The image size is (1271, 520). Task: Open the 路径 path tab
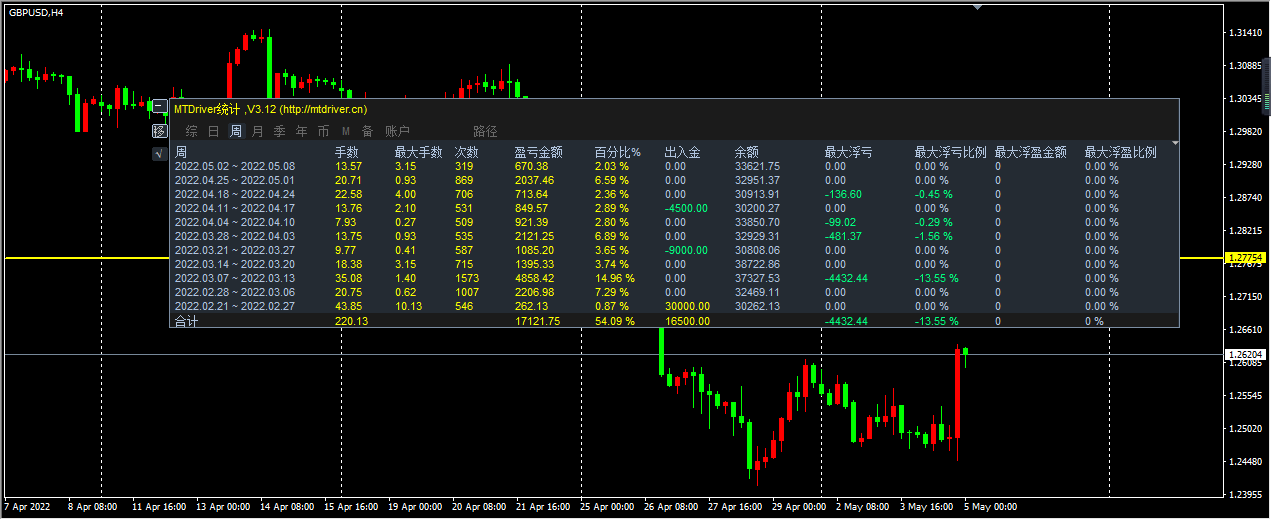coord(485,131)
